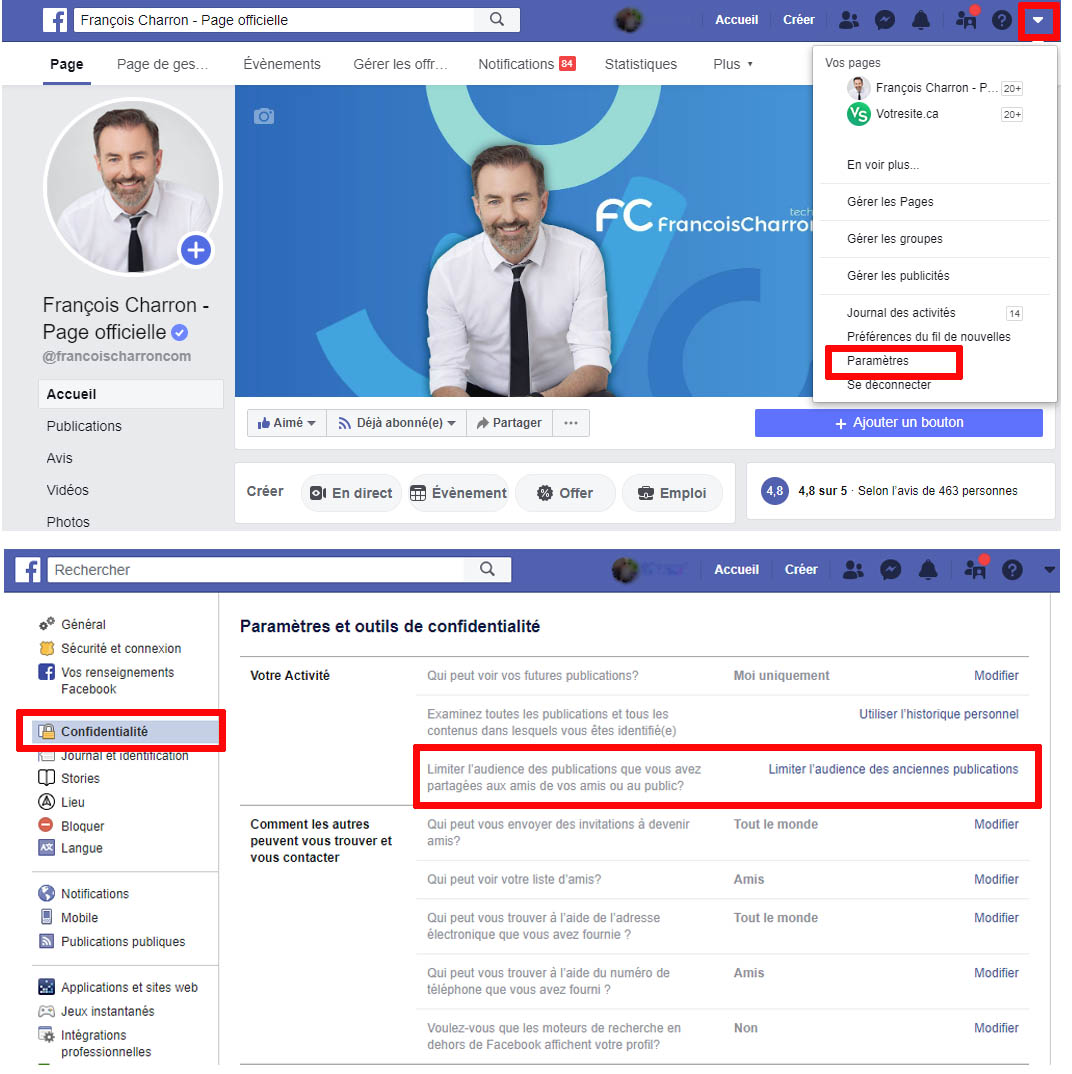This screenshot has height=1074, width=1072.
Task: Select Publications in page sidebar
Action: [x=84, y=426]
